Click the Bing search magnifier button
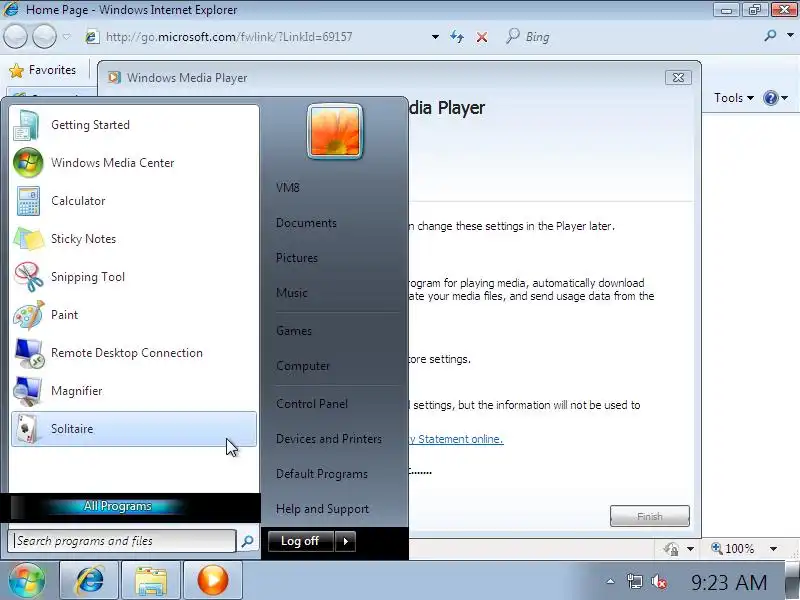This screenshot has height=600, width=800. (770, 36)
